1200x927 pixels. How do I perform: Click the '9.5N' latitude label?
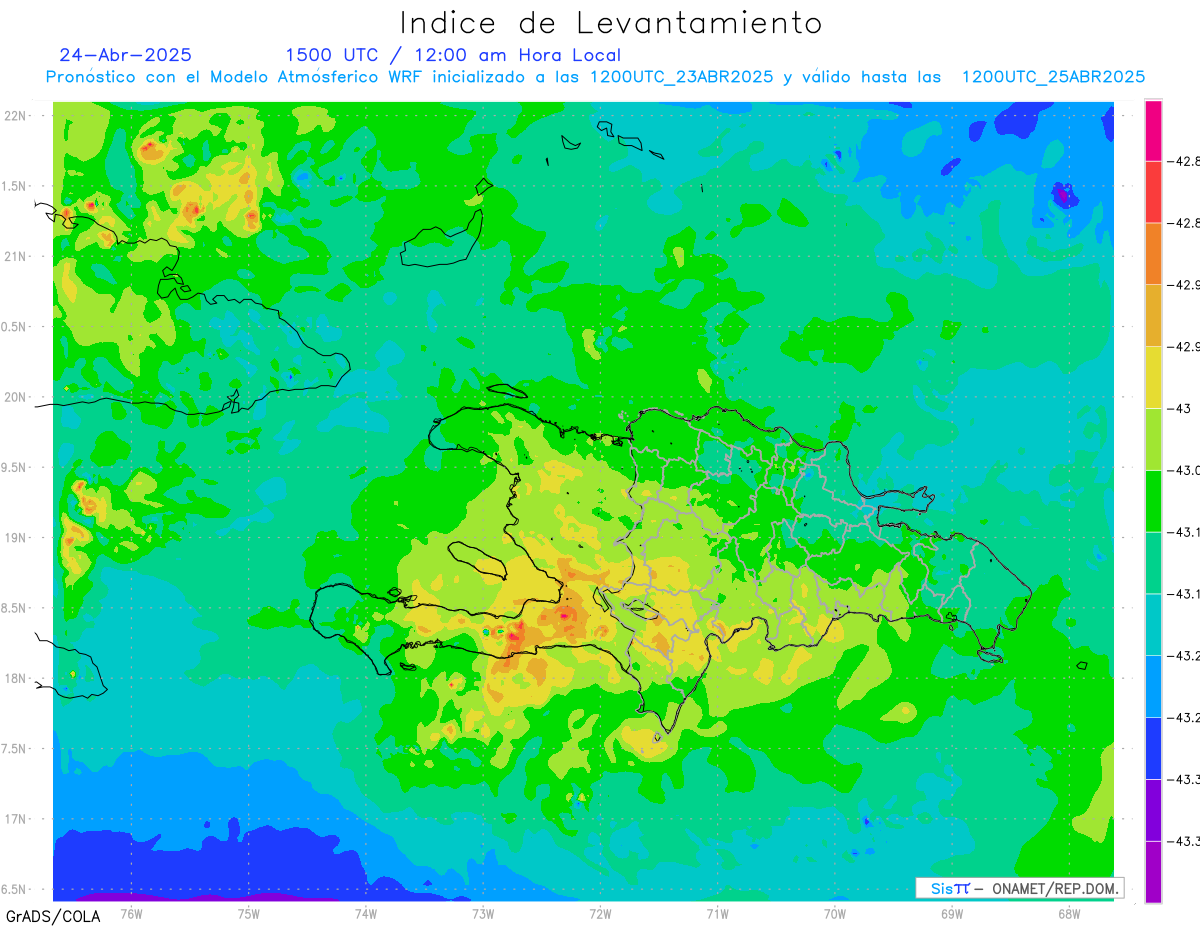pos(15,467)
